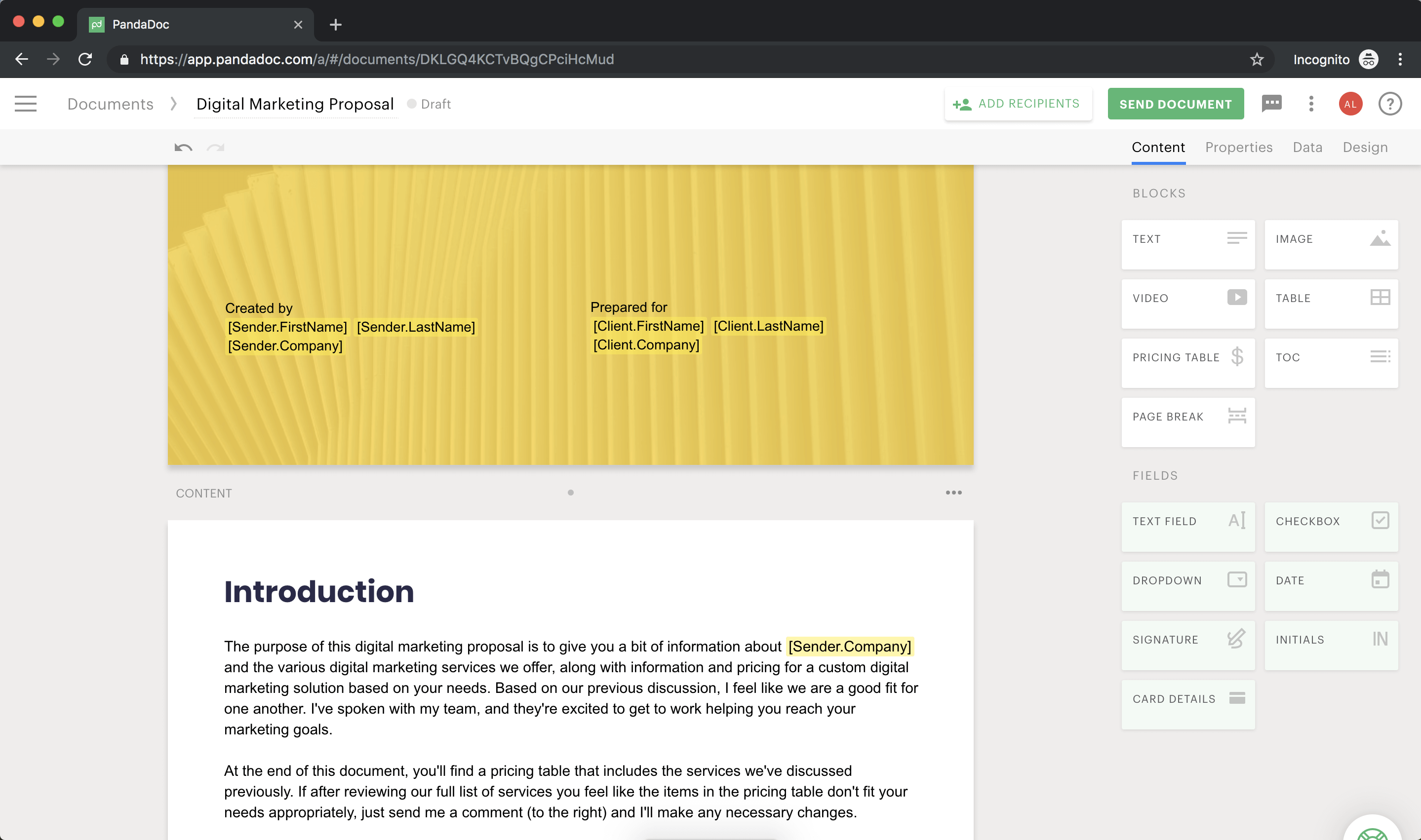
Task: Select the Dropdown field block
Action: click(1187, 586)
